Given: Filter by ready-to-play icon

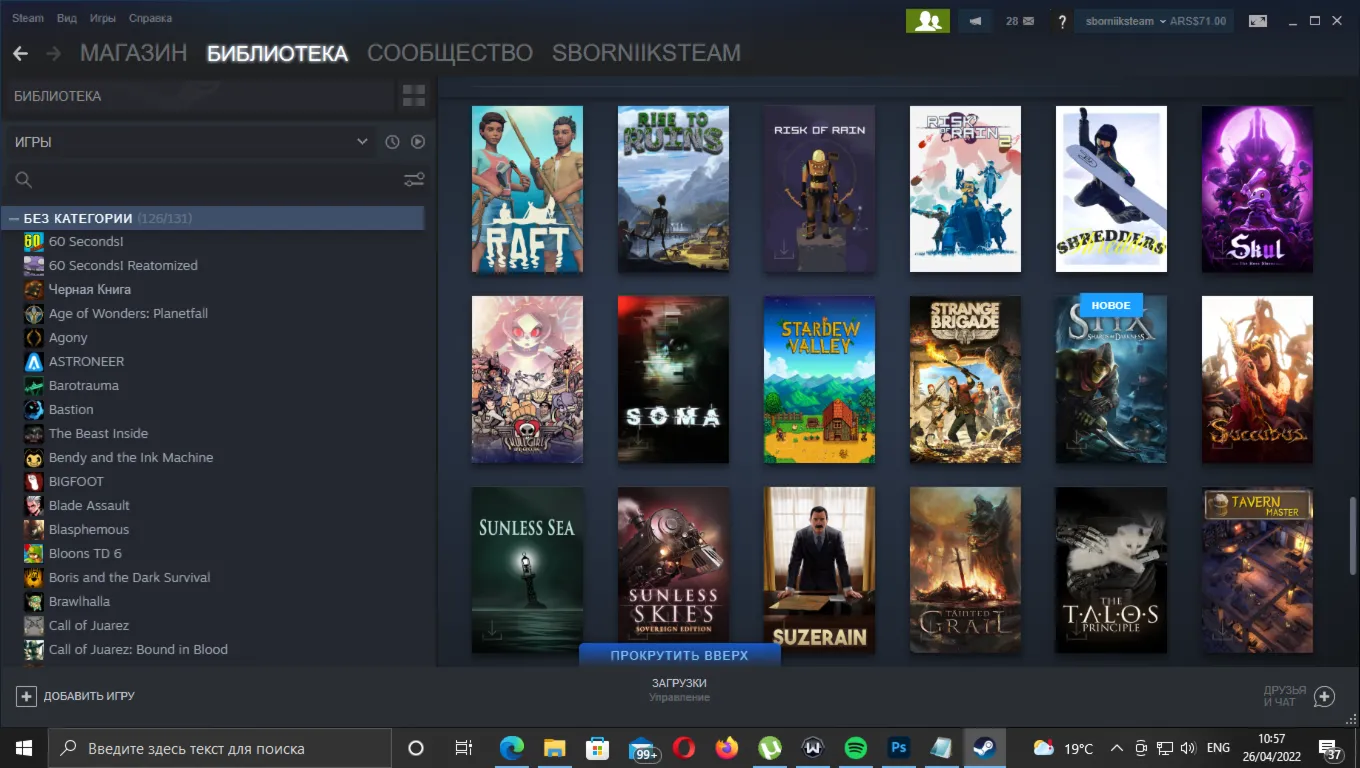Looking at the screenshot, I should coord(418,142).
